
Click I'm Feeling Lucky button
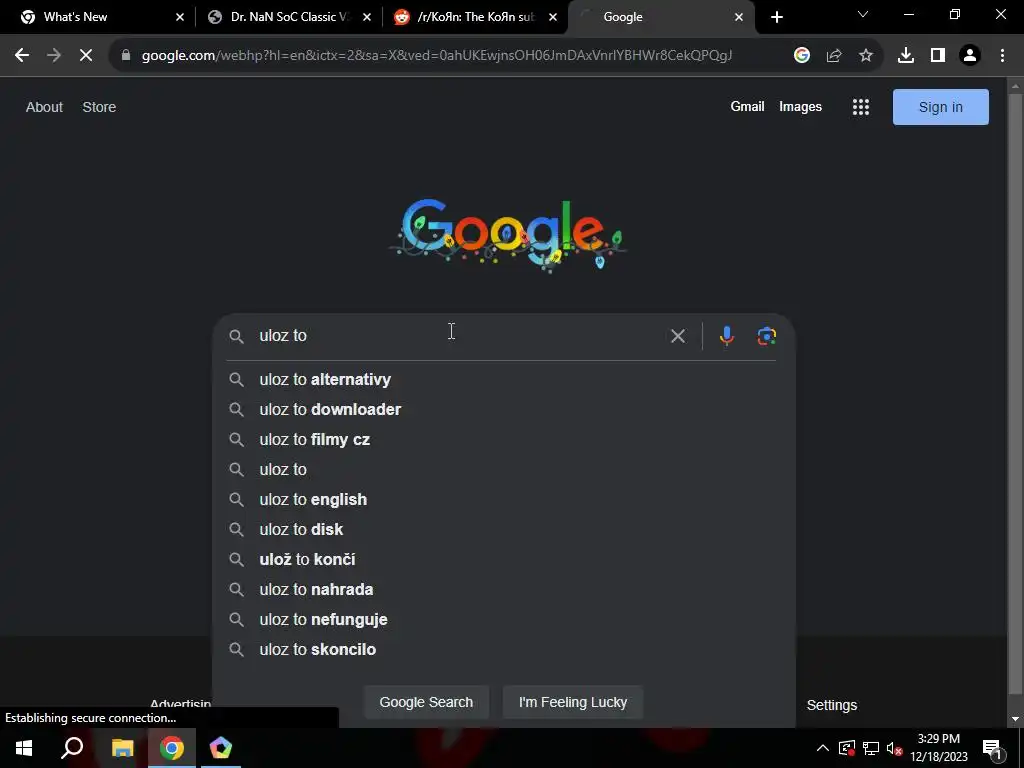[573, 702]
